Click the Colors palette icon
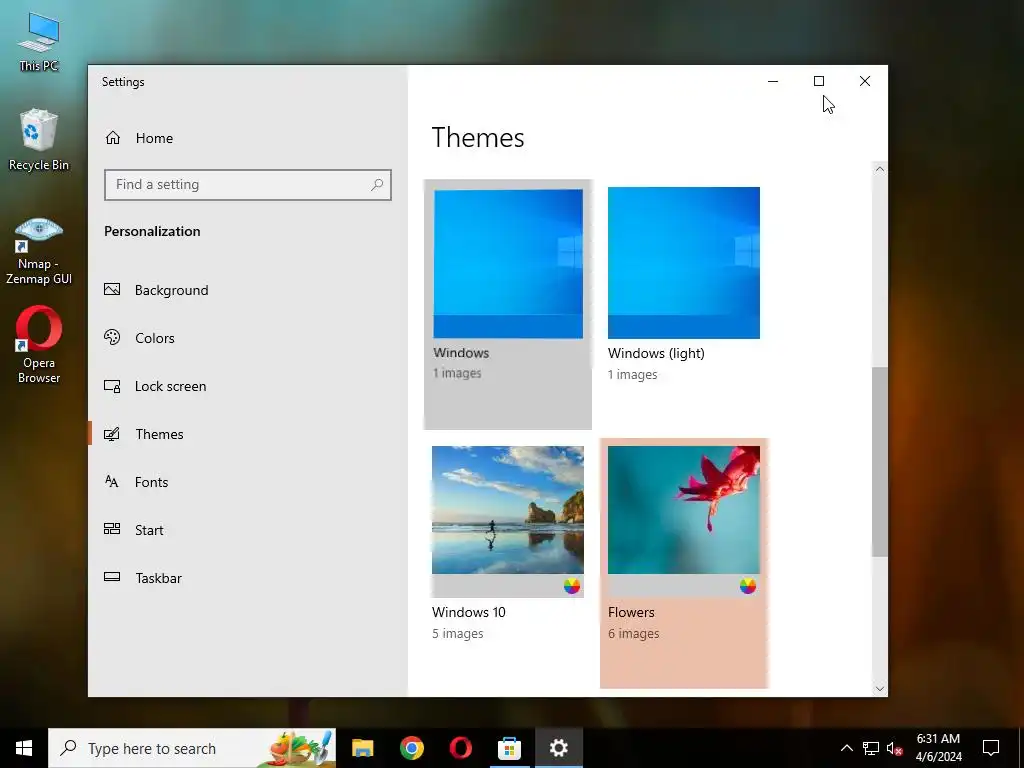Image resolution: width=1024 pixels, height=768 pixels. click(x=112, y=338)
